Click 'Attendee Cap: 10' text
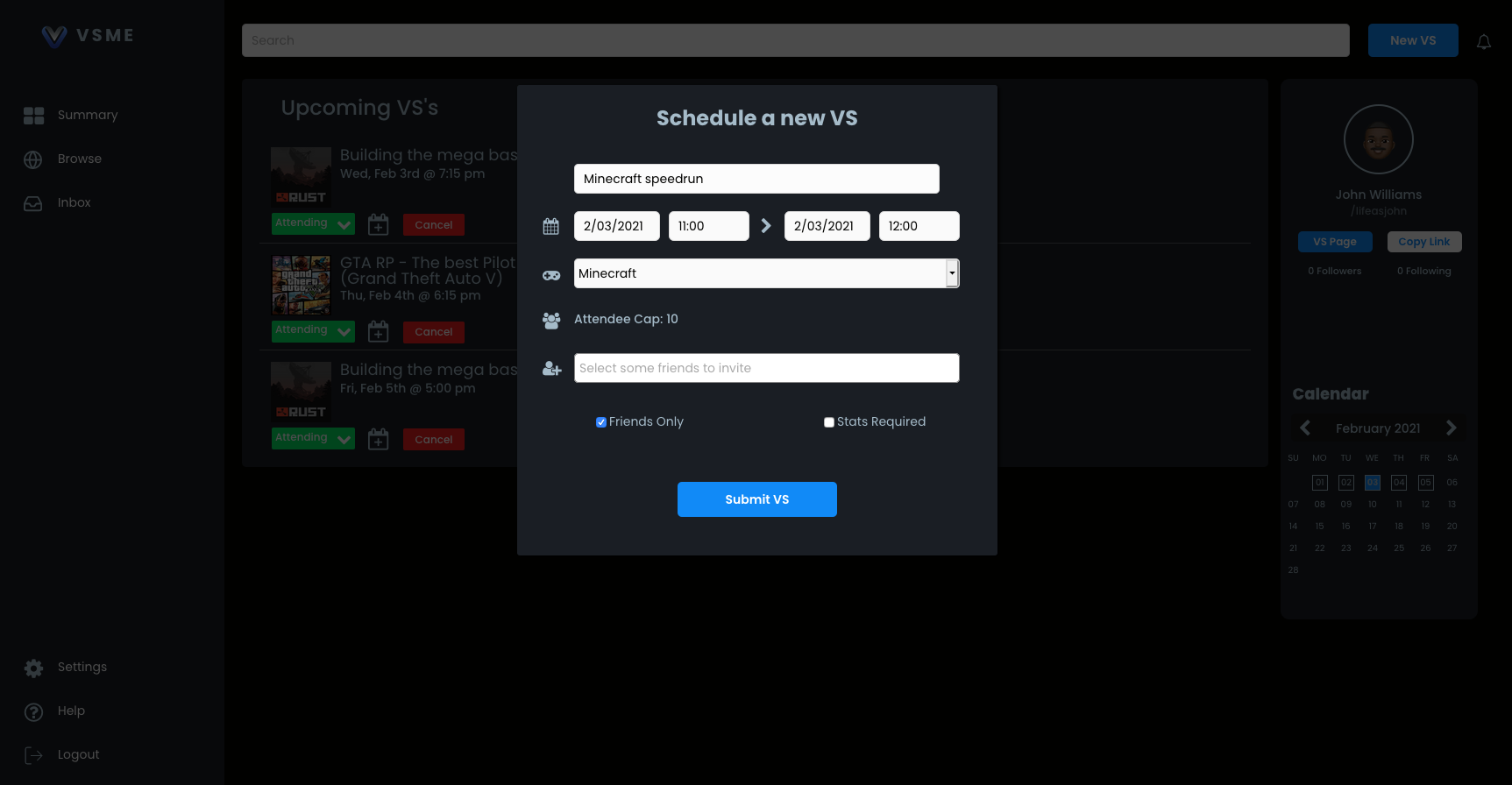The width and height of the screenshot is (1512, 785). click(x=626, y=319)
